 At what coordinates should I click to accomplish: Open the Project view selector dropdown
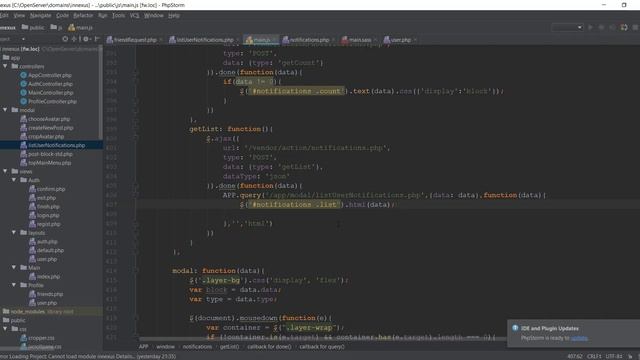pyautogui.click(x=23, y=39)
